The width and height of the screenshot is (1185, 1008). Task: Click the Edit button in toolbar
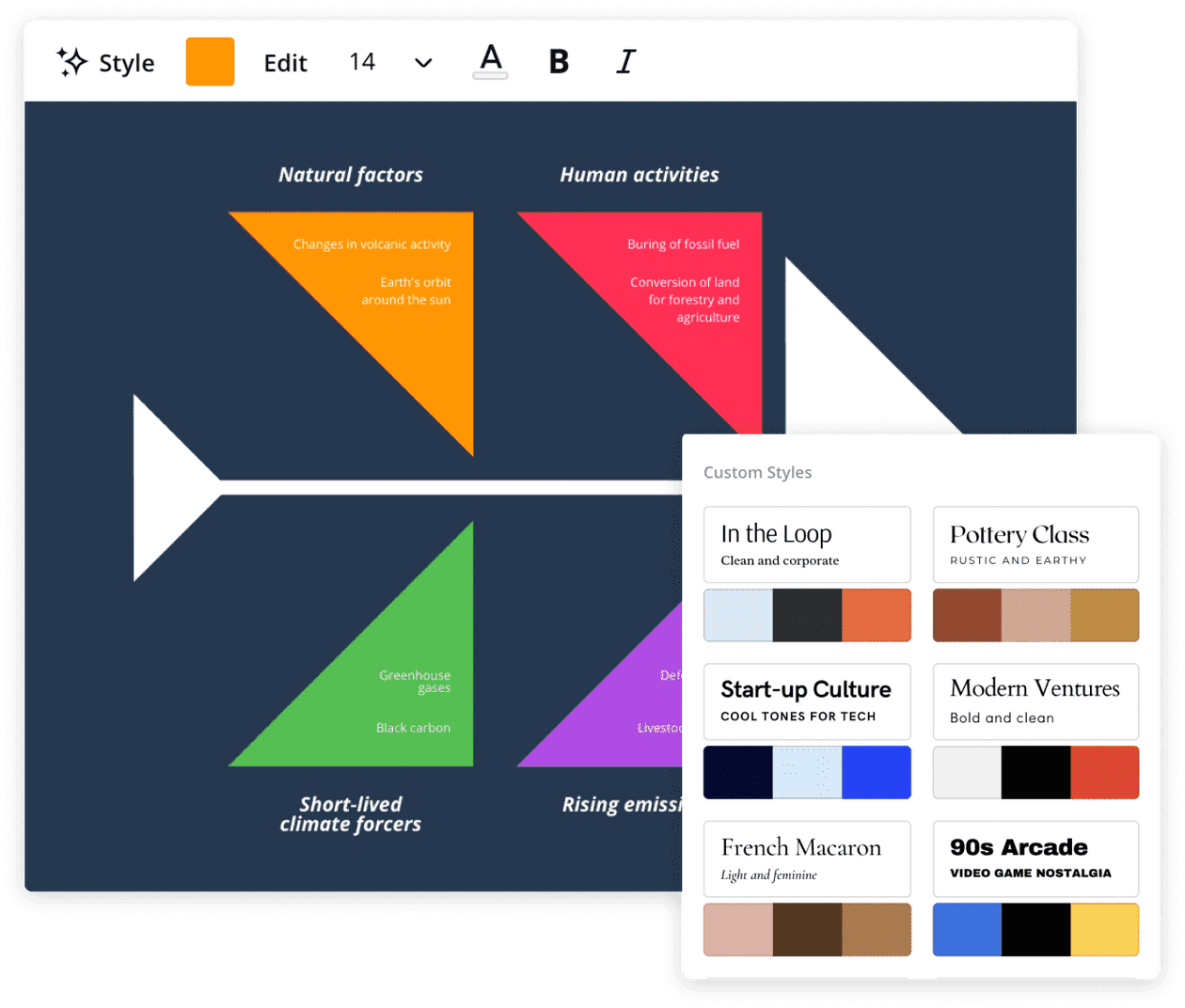pos(285,63)
